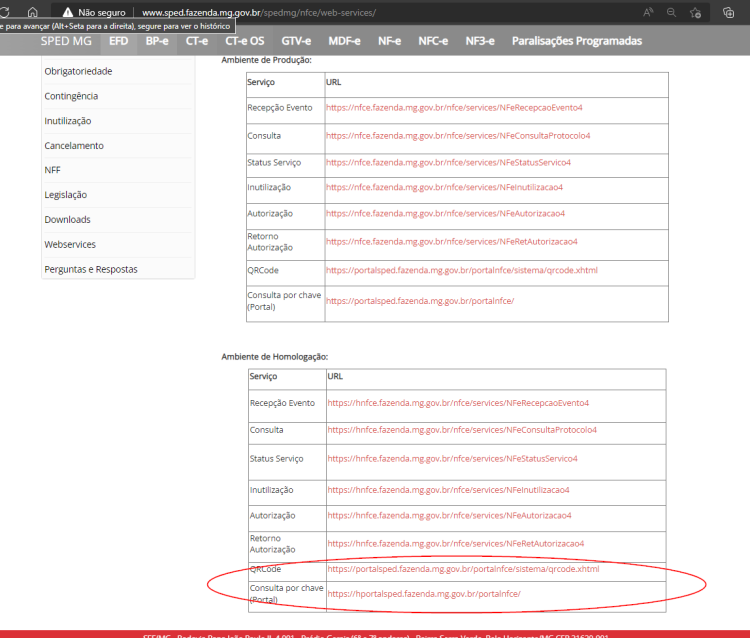Click the 'Não seguro' warning icon

click(68, 12)
